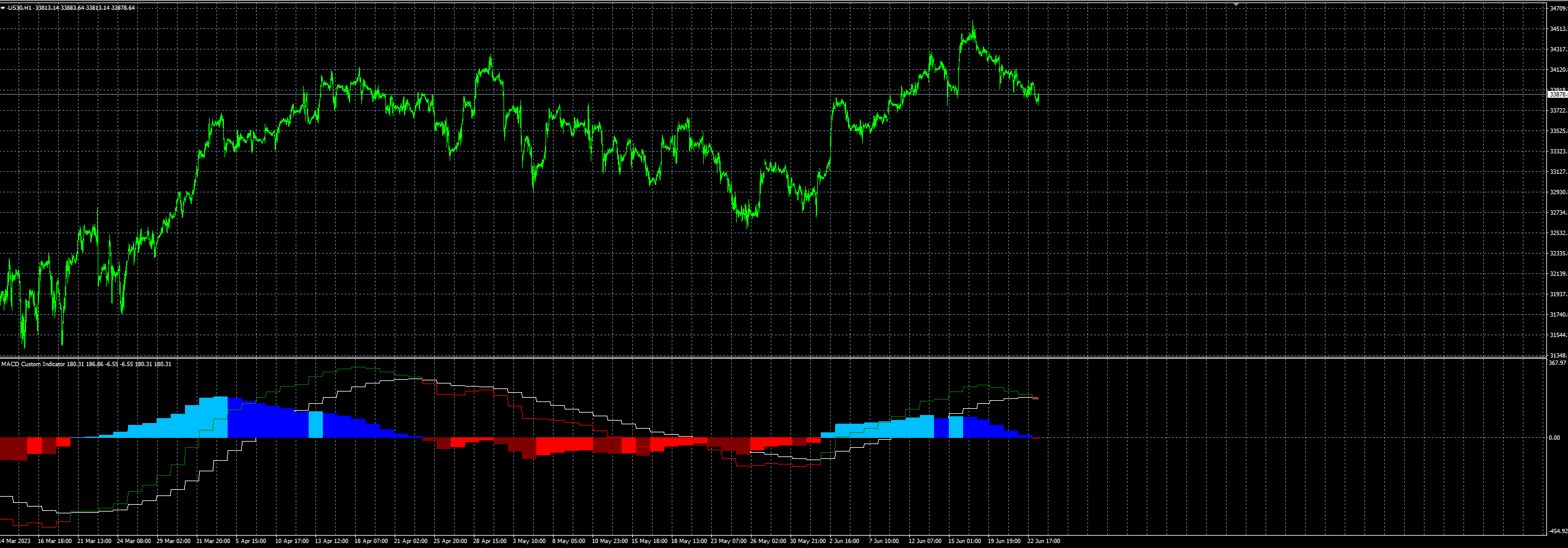
Task: Click the 31544 price scale label
Action: click(1558, 335)
